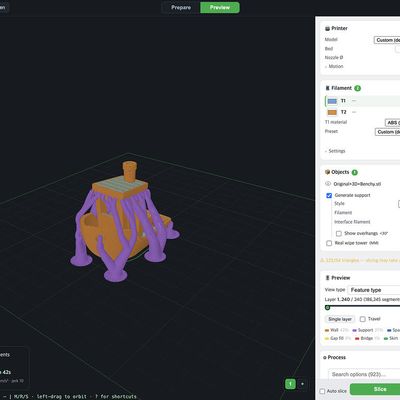Select the T2 filament row label
400x400 pixels.
[x=344, y=112]
